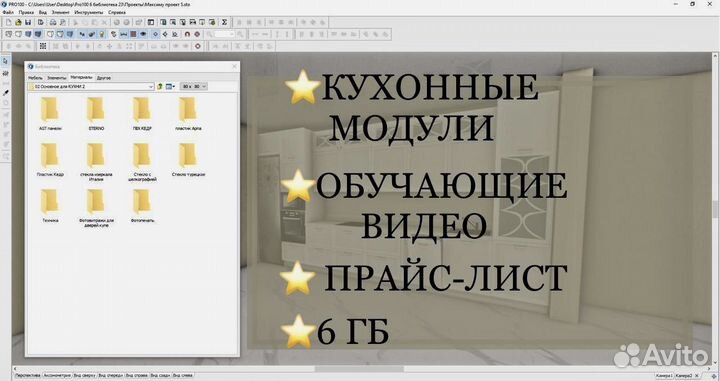Open the Вид menu
Viewport: 720px width, 381px height.
pos(43,12)
